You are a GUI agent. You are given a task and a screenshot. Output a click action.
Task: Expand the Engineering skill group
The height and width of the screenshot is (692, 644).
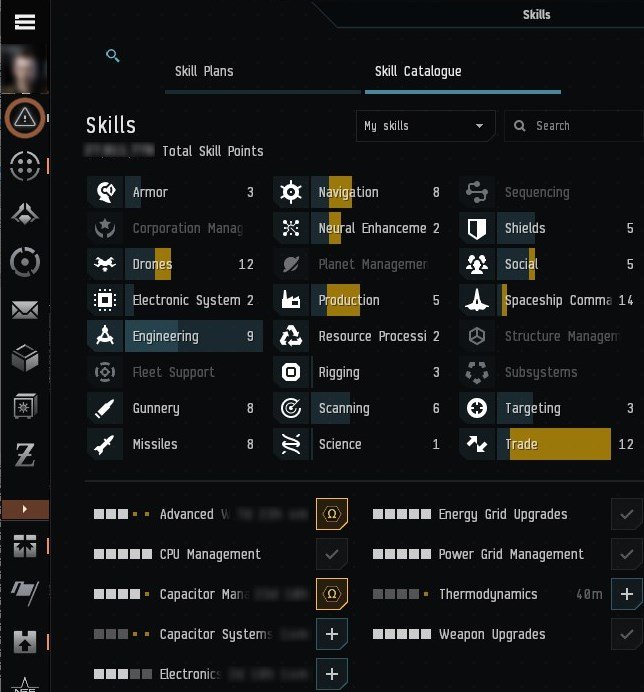coord(175,336)
